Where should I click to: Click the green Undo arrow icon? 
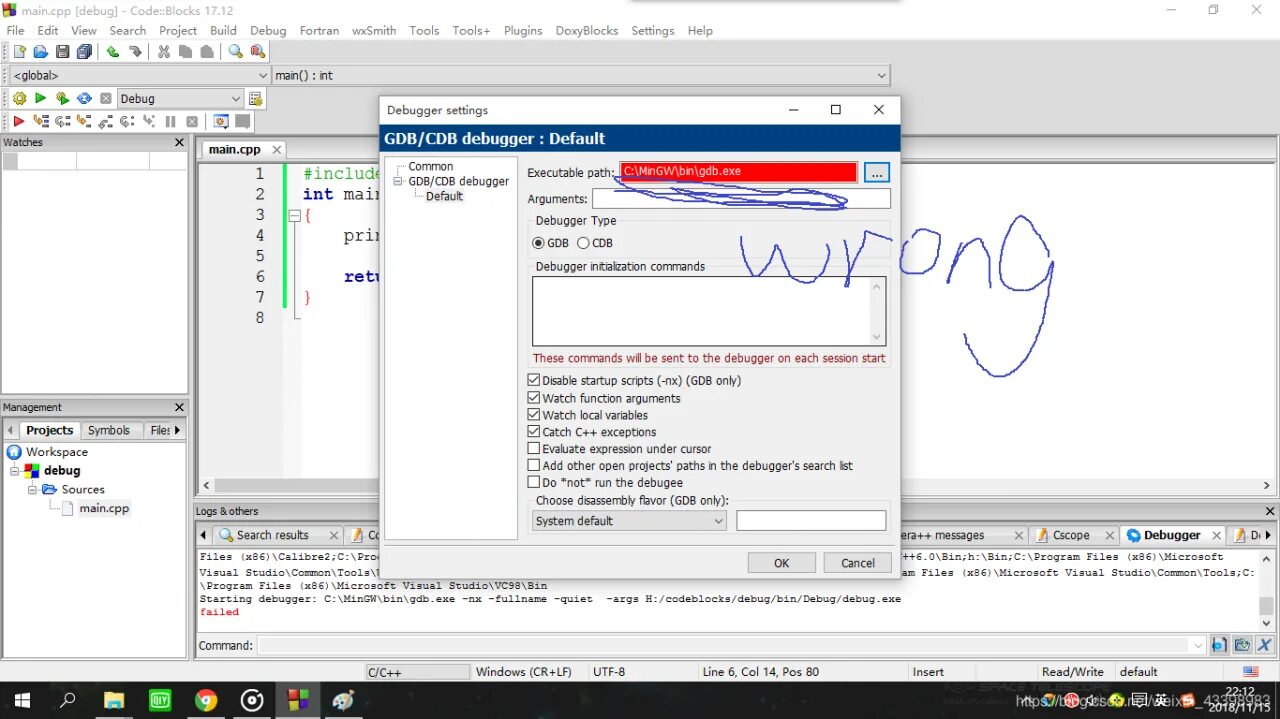pos(113,52)
